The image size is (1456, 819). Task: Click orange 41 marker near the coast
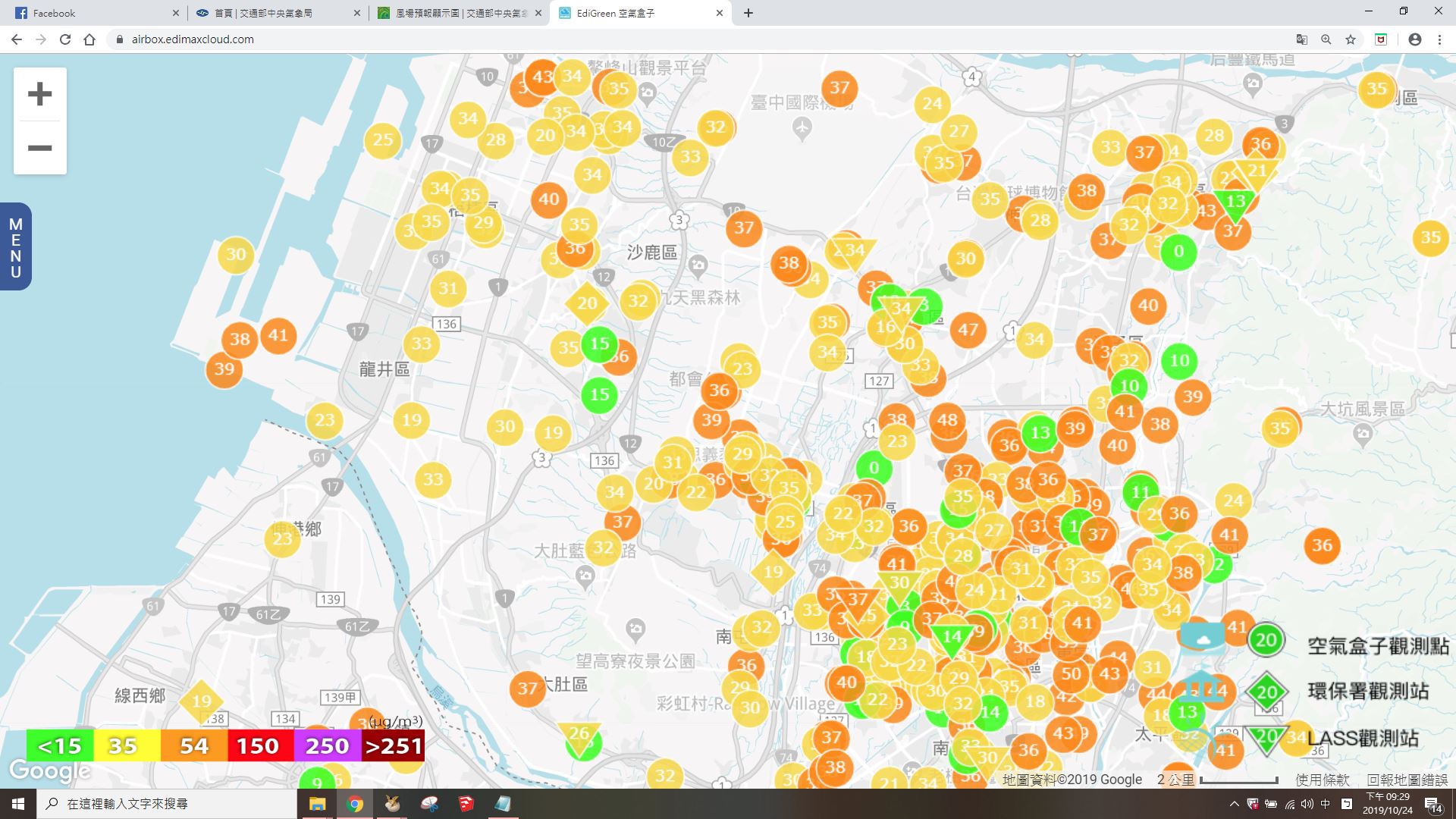(x=278, y=335)
